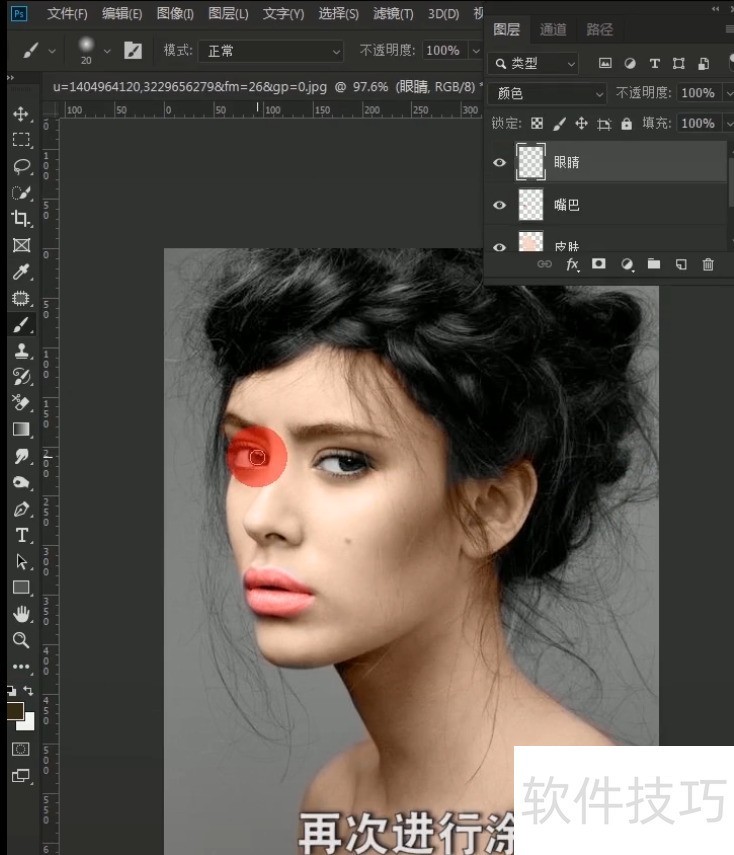Toggle lock all on the layer
Image resolution: width=734 pixels, height=855 pixels.
tap(626, 124)
